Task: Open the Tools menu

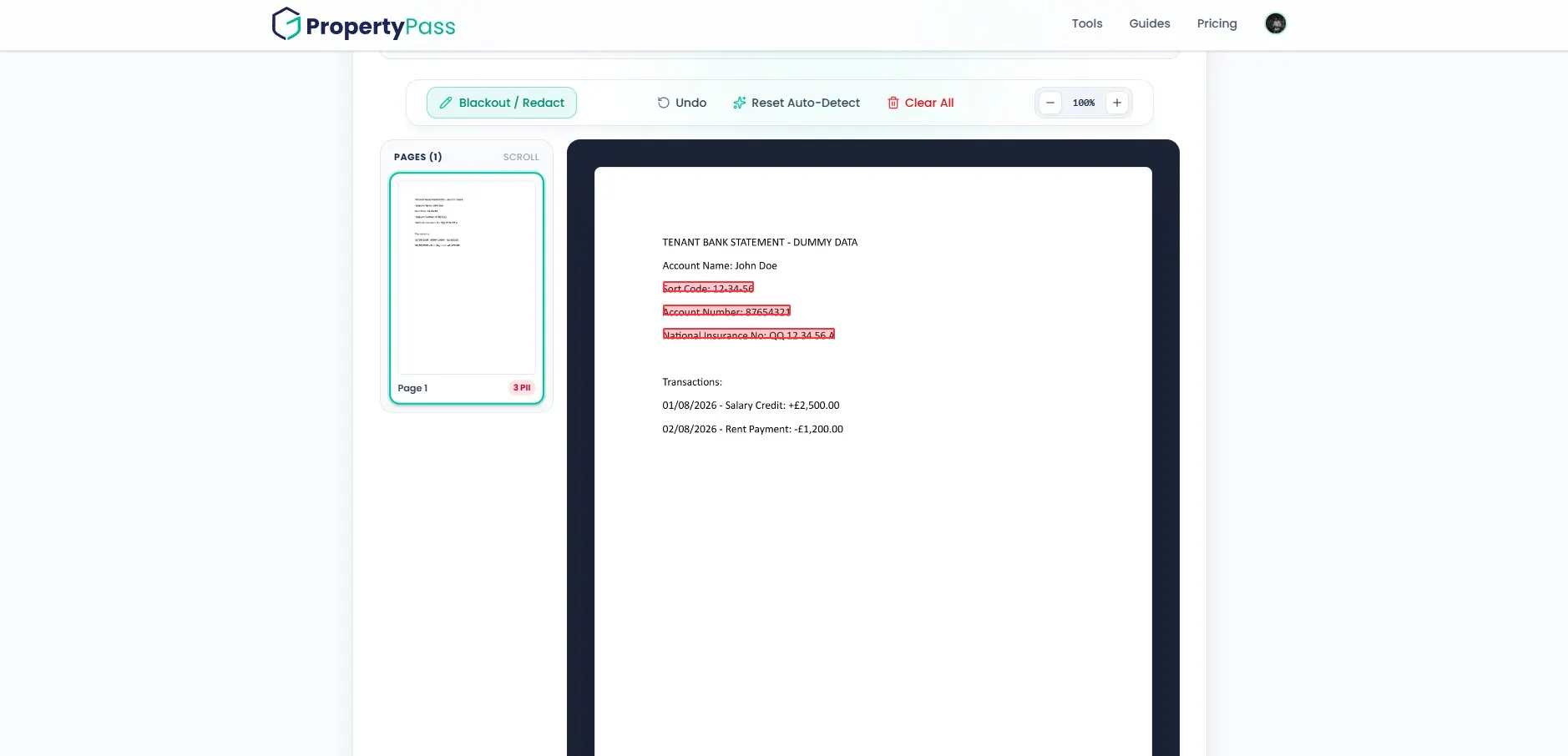Action: pos(1087,23)
